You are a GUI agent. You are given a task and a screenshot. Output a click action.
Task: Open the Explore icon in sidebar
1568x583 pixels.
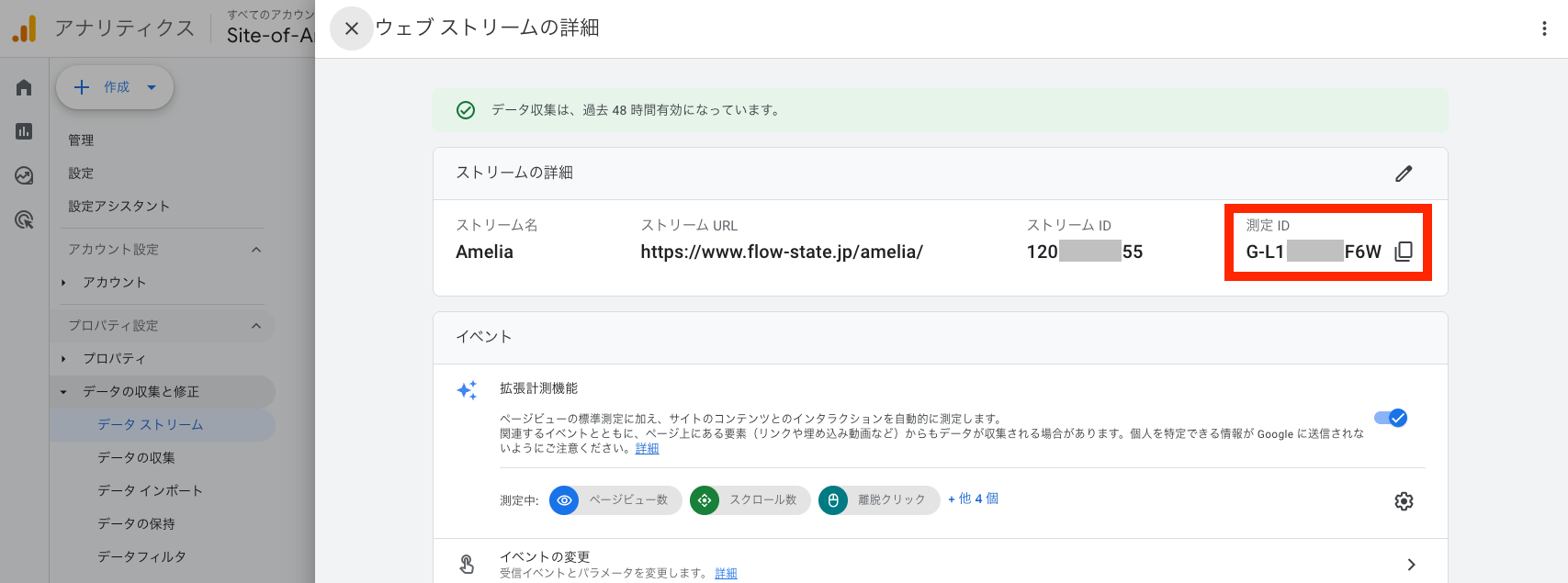(24, 175)
